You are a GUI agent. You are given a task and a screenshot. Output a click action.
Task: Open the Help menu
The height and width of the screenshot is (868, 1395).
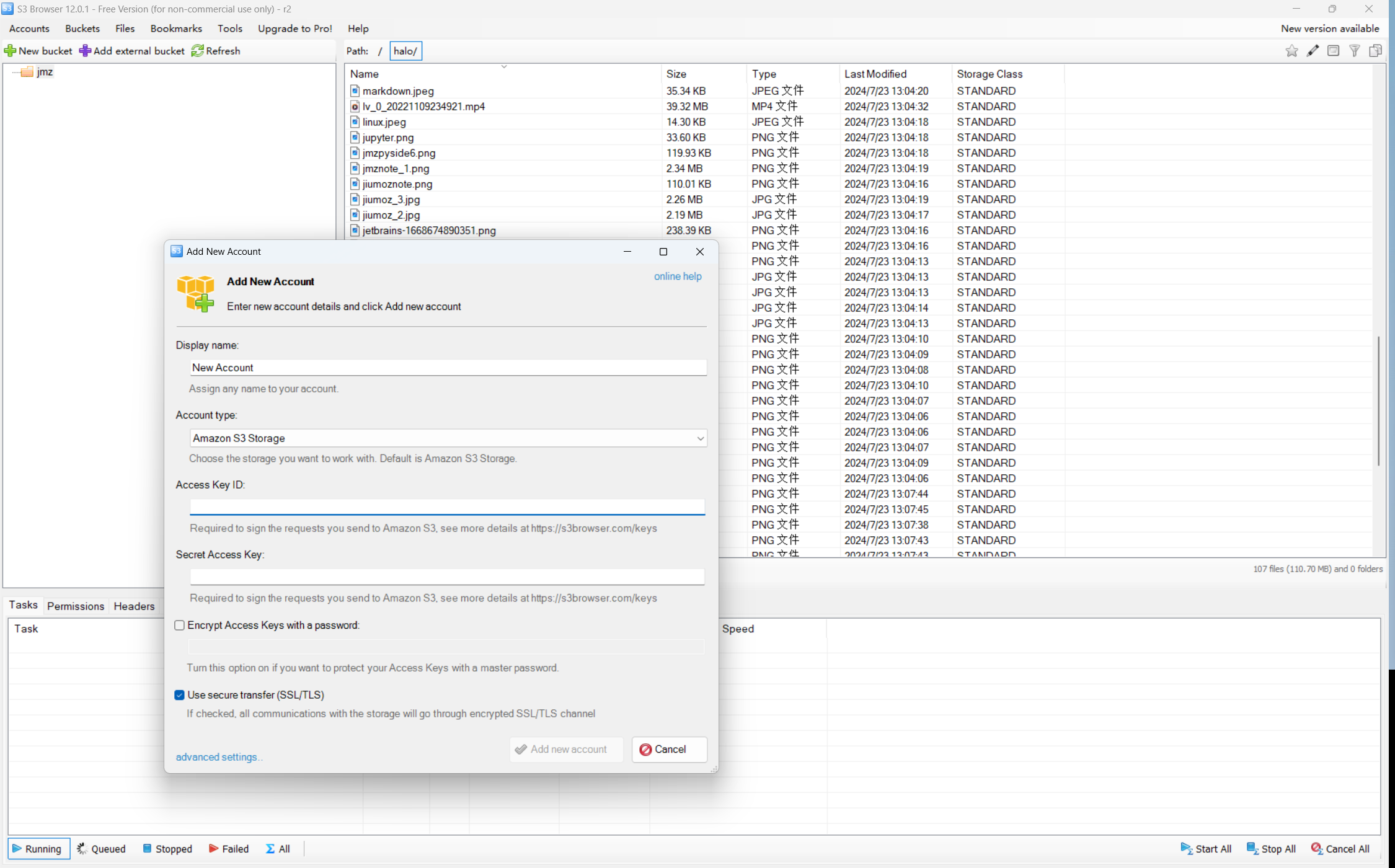pyautogui.click(x=358, y=29)
